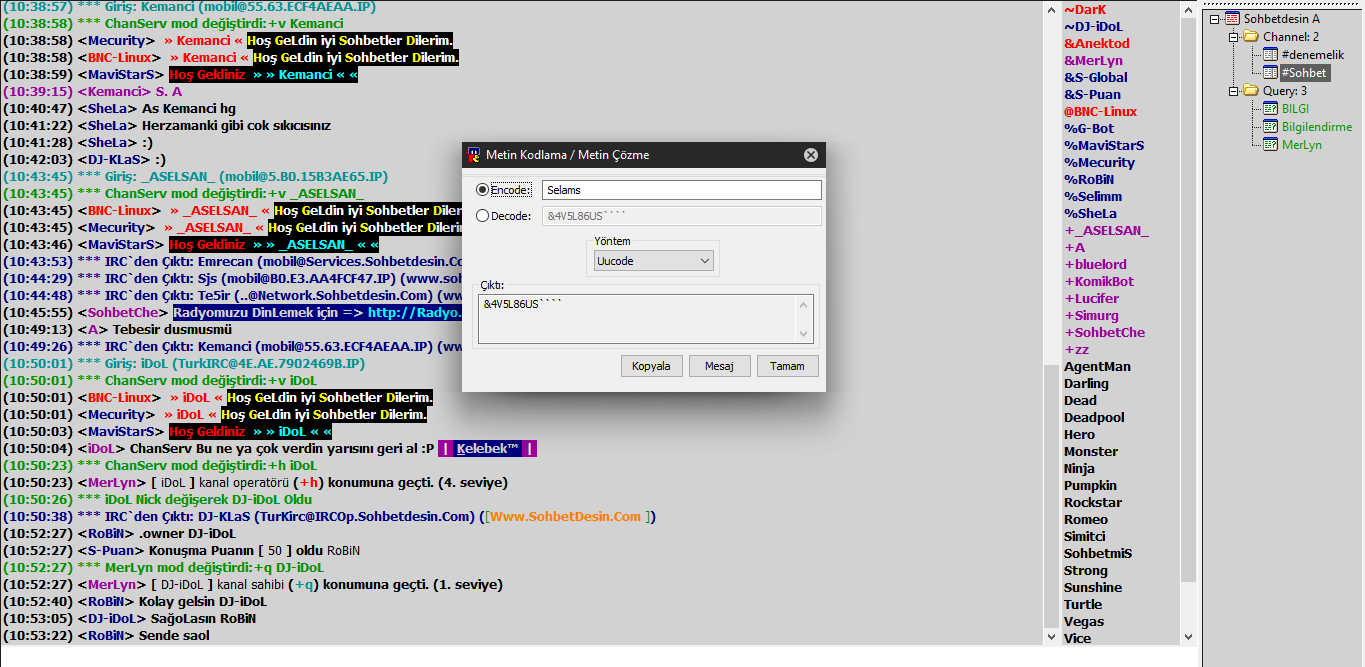Select the #Sohbet channel in tree
The width and height of the screenshot is (1365, 667).
click(1304, 73)
